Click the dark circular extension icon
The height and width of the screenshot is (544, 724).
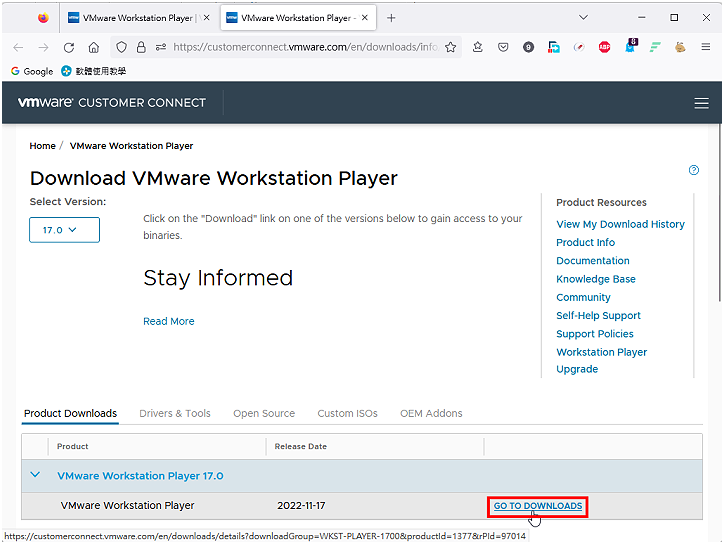(x=528, y=47)
